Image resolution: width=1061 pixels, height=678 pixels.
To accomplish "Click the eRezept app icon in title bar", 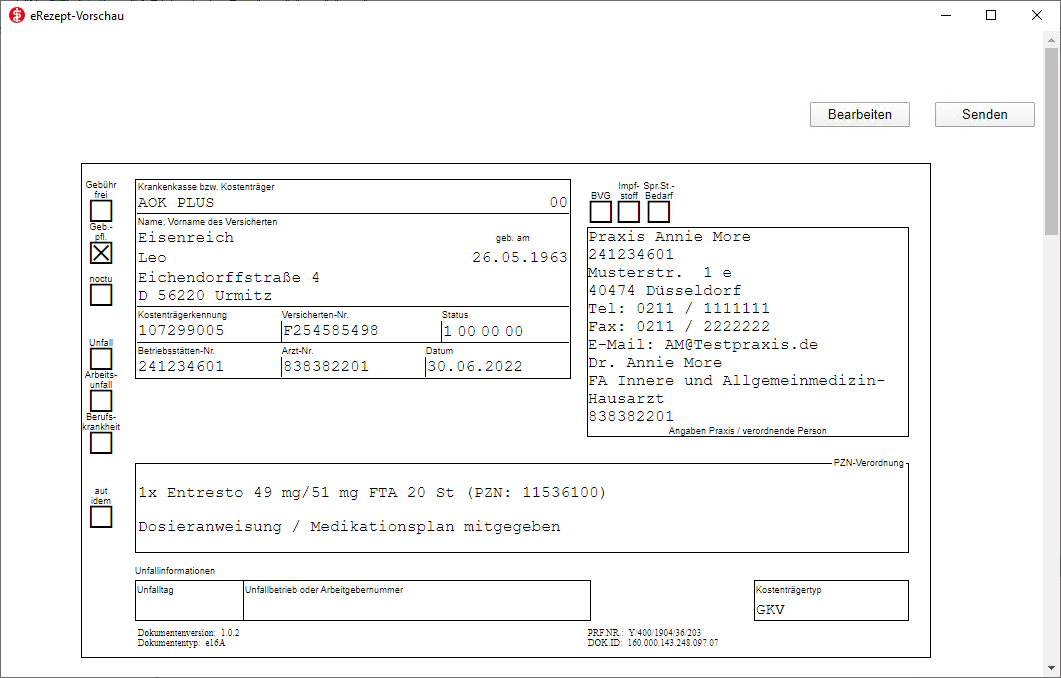I will (17, 16).
